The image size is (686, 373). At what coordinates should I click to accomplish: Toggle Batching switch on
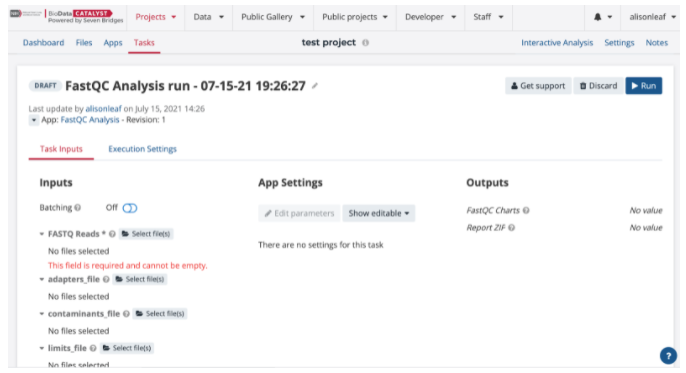(130, 208)
